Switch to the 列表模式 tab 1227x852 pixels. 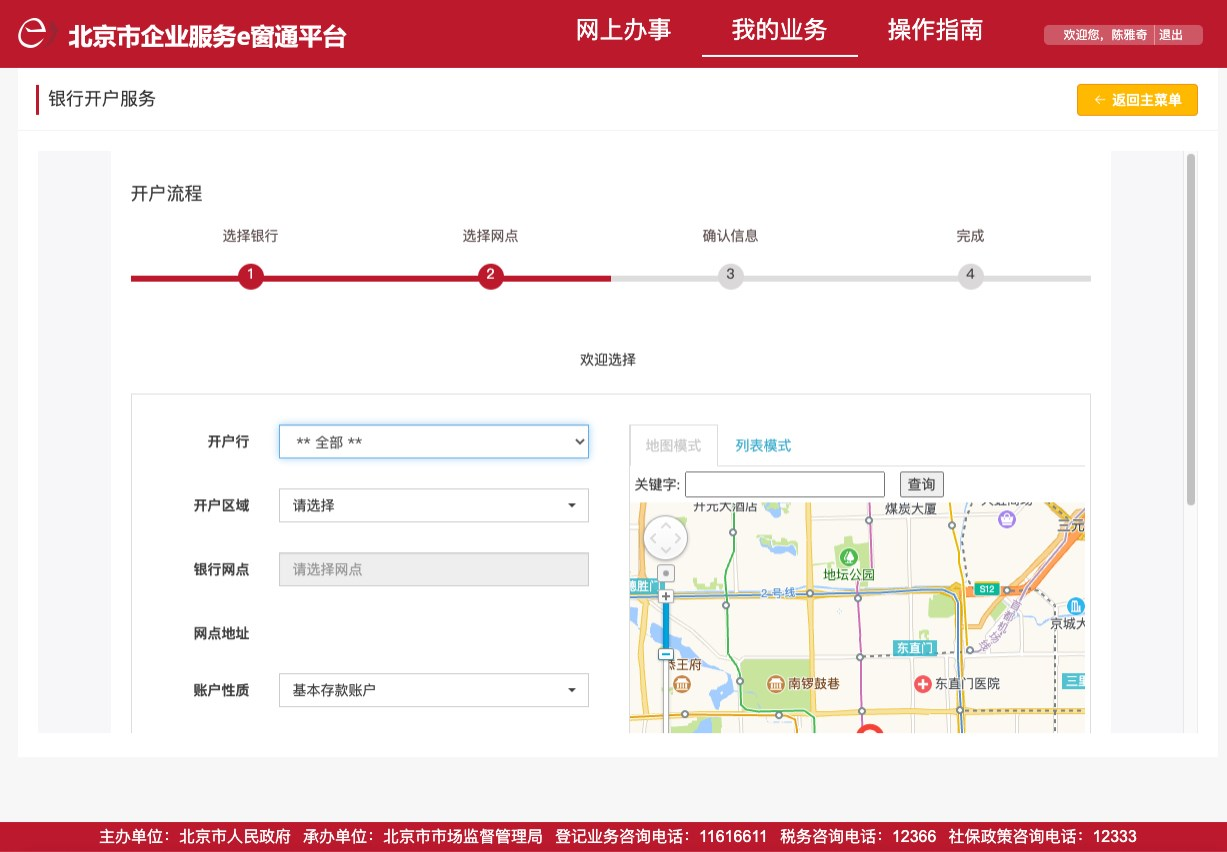(763, 446)
